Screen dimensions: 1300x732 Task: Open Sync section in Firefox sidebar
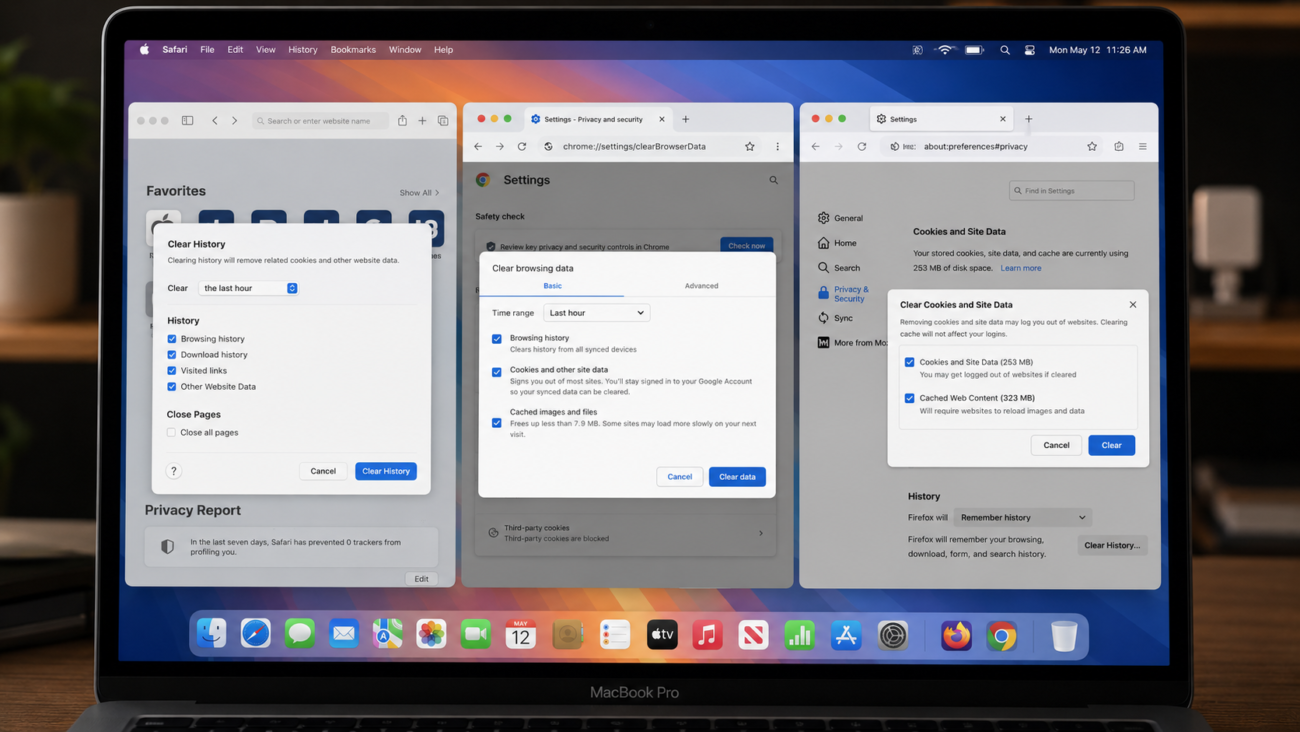[836, 318]
